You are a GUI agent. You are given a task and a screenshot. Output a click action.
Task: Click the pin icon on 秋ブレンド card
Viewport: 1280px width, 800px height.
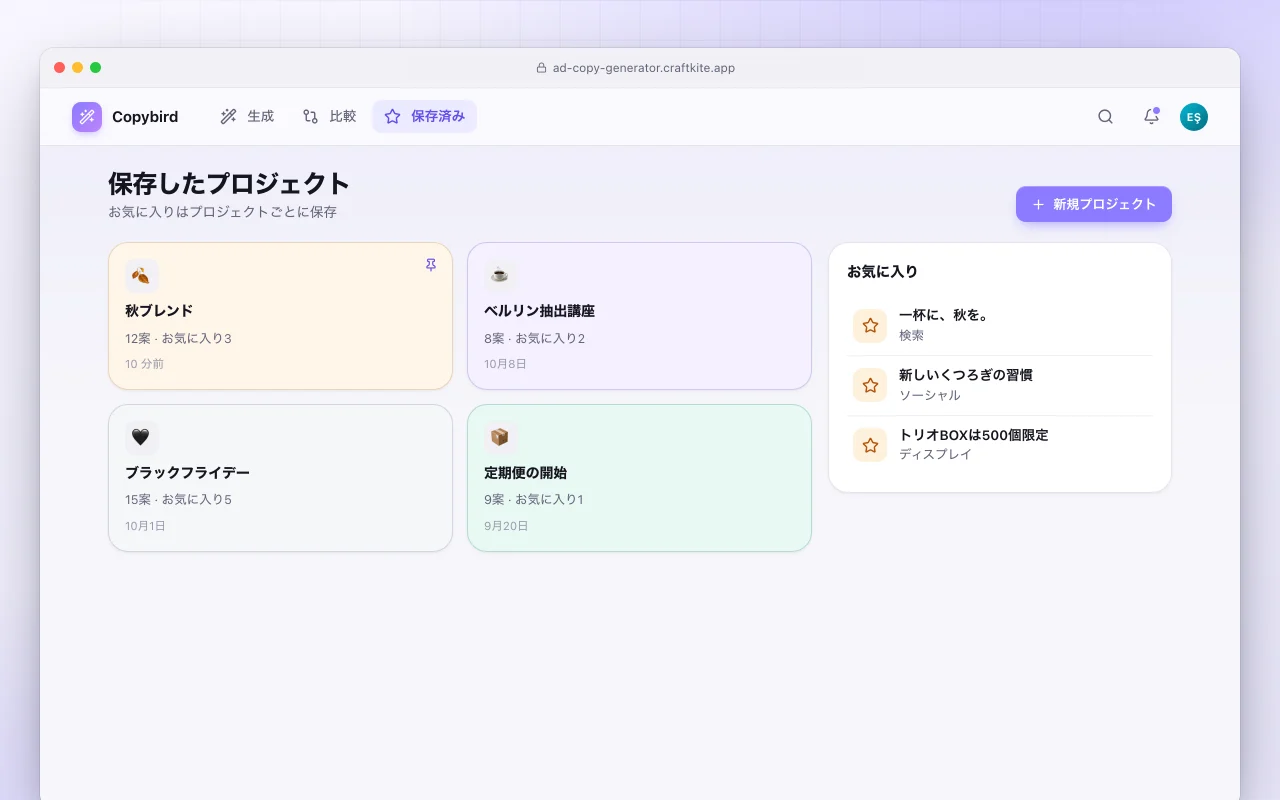point(431,265)
